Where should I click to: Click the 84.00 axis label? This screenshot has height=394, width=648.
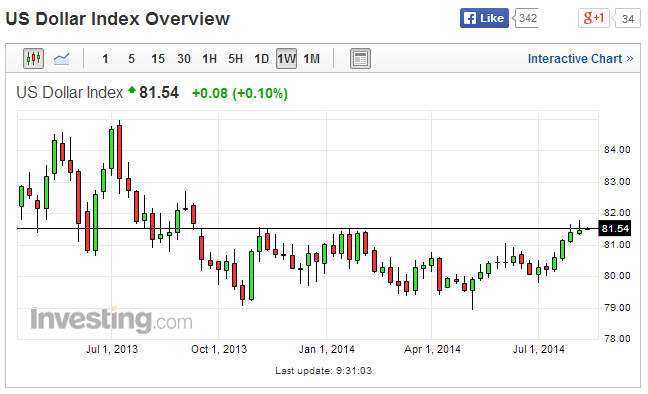pyautogui.click(x=617, y=150)
